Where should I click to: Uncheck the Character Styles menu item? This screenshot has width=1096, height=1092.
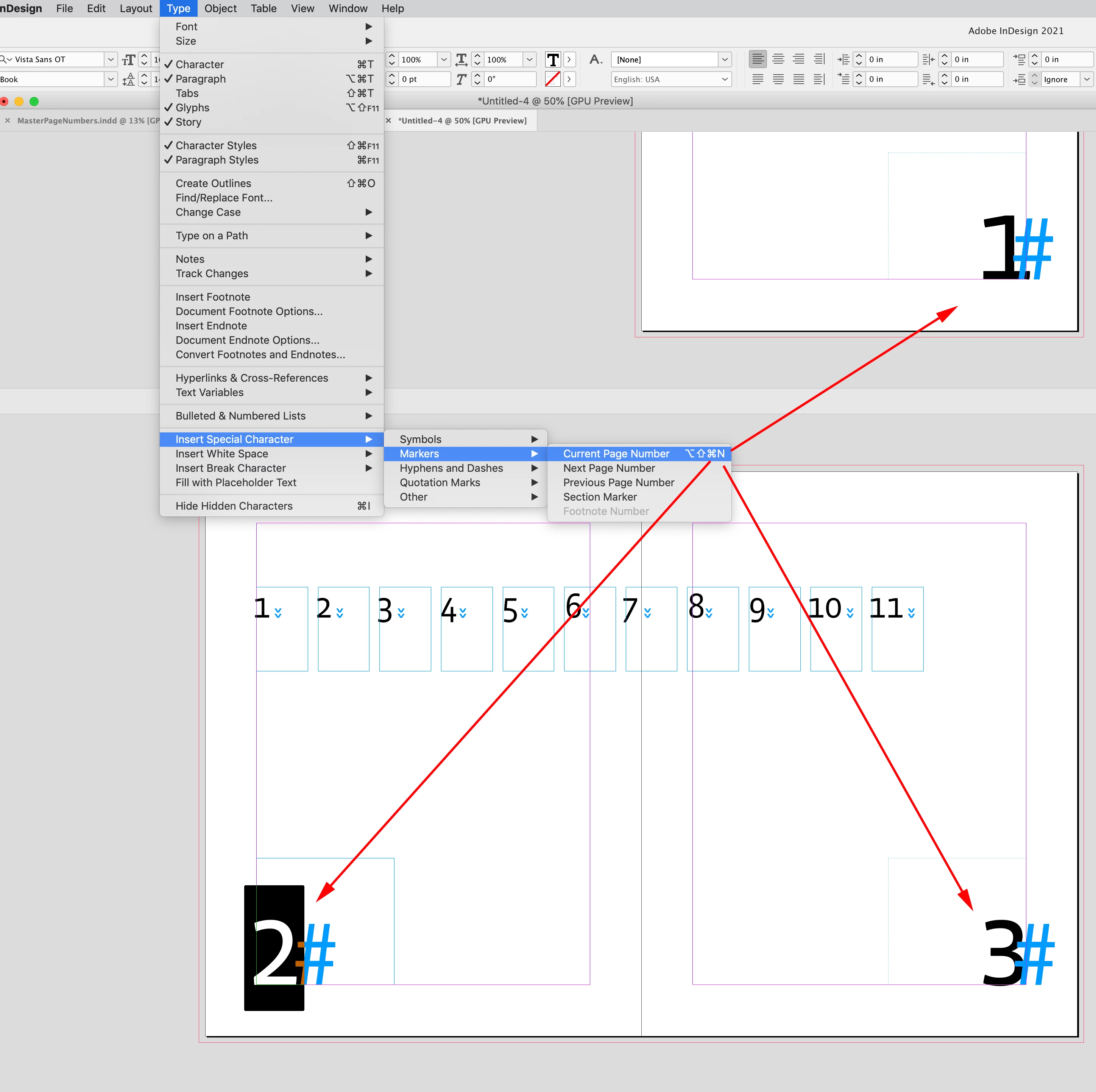[215, 146]
